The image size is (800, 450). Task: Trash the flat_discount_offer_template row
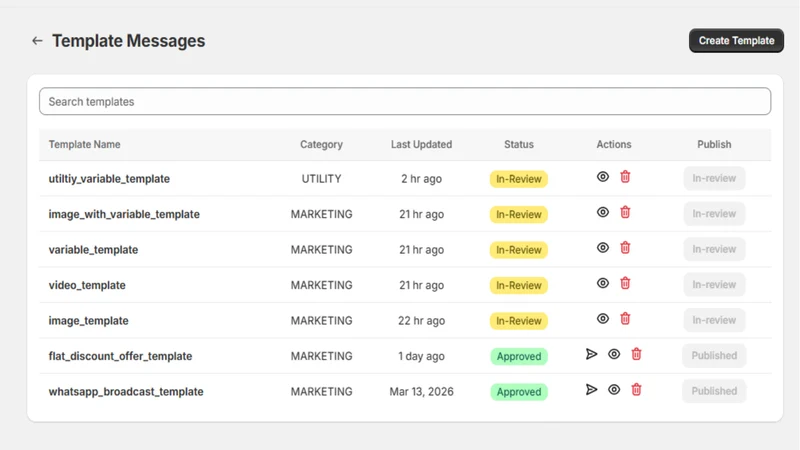click(x=636, y=354)
